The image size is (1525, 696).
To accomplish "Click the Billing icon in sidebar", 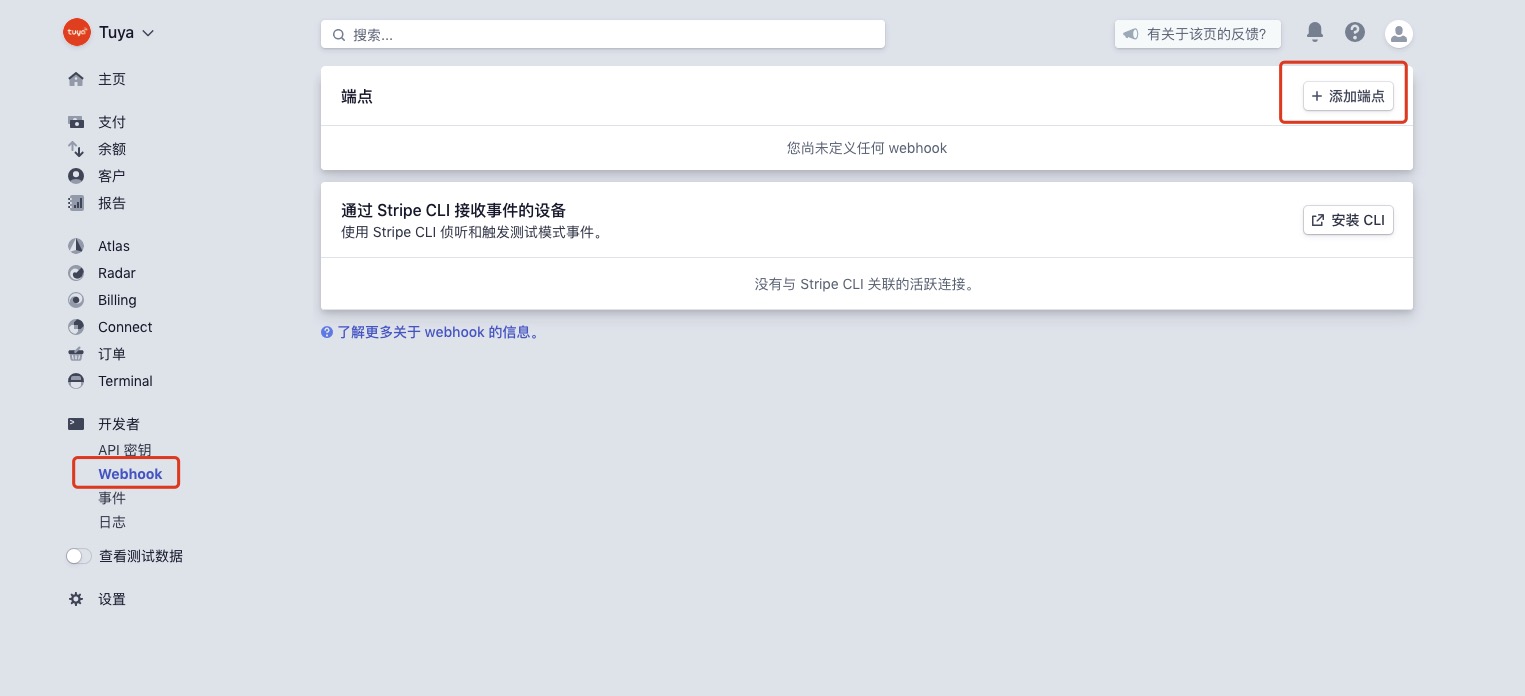I will [76, 300].
